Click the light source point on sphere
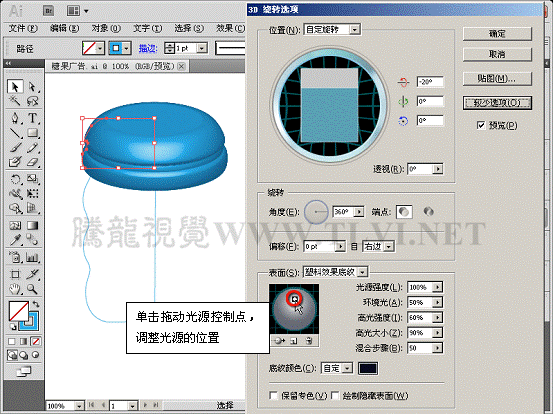The image size is (553, 414). click(294, 299)
